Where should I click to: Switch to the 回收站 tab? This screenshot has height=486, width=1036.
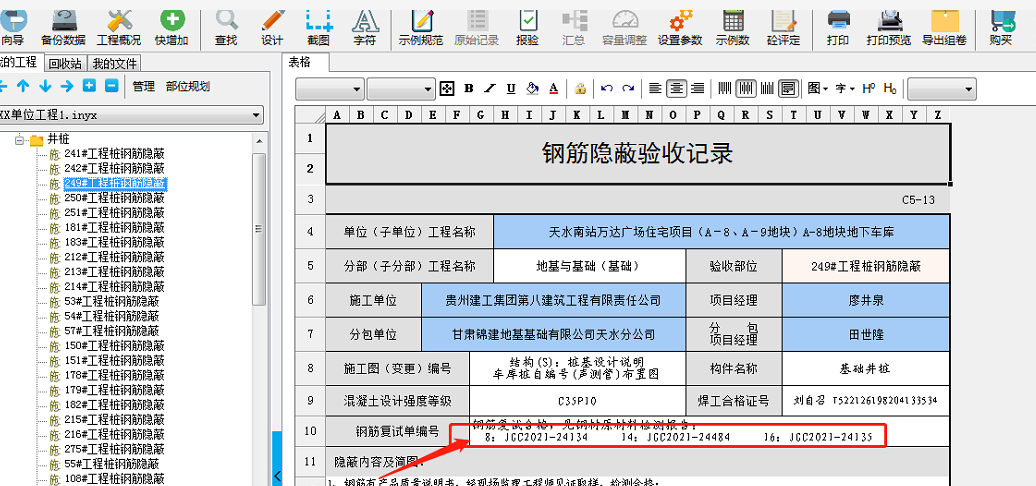click(x=65, y=63)
